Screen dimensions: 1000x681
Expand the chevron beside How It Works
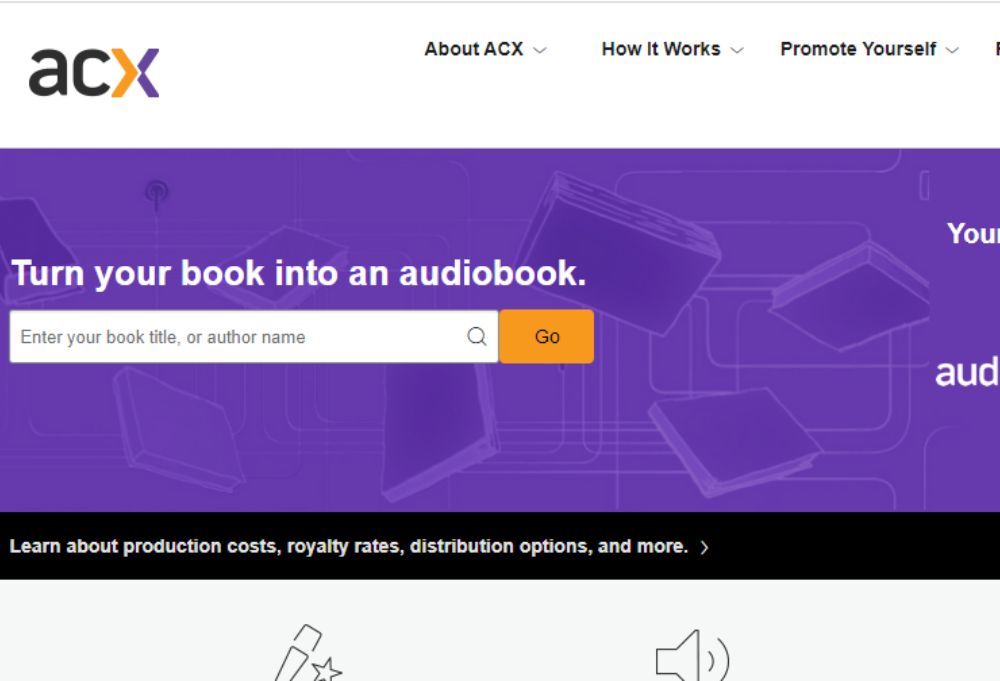coord(737,50)
